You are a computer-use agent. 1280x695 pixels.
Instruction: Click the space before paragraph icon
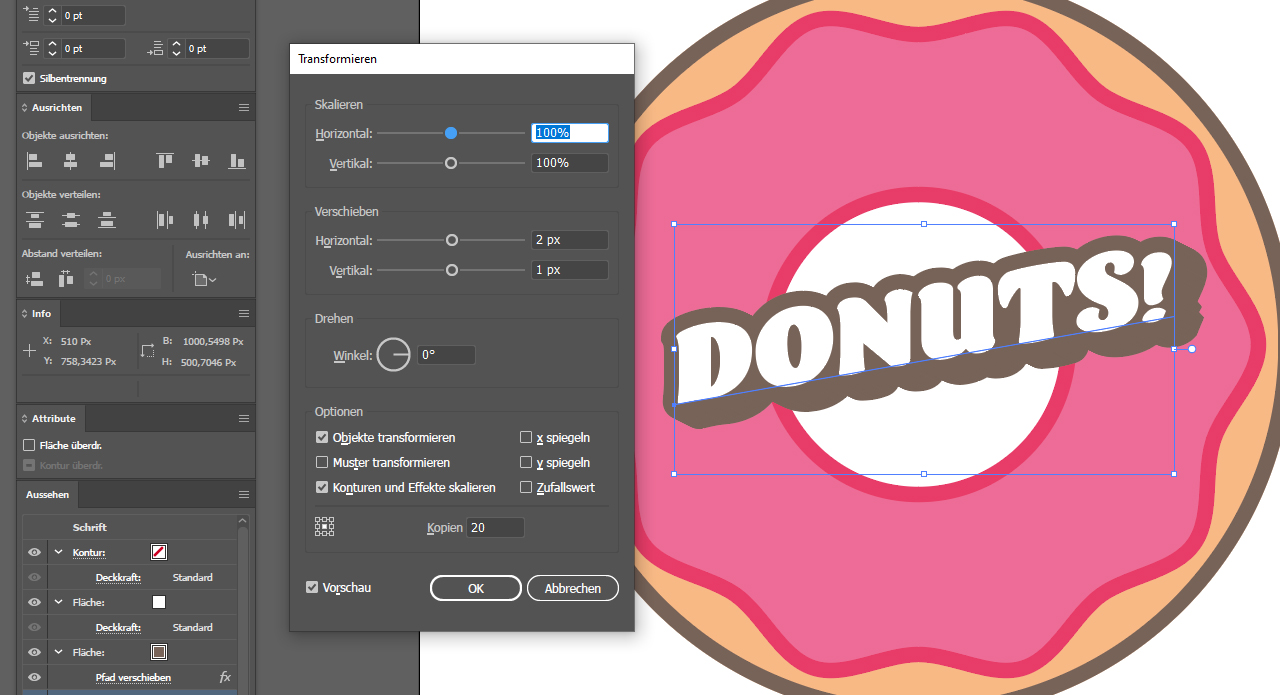(31, 48)
